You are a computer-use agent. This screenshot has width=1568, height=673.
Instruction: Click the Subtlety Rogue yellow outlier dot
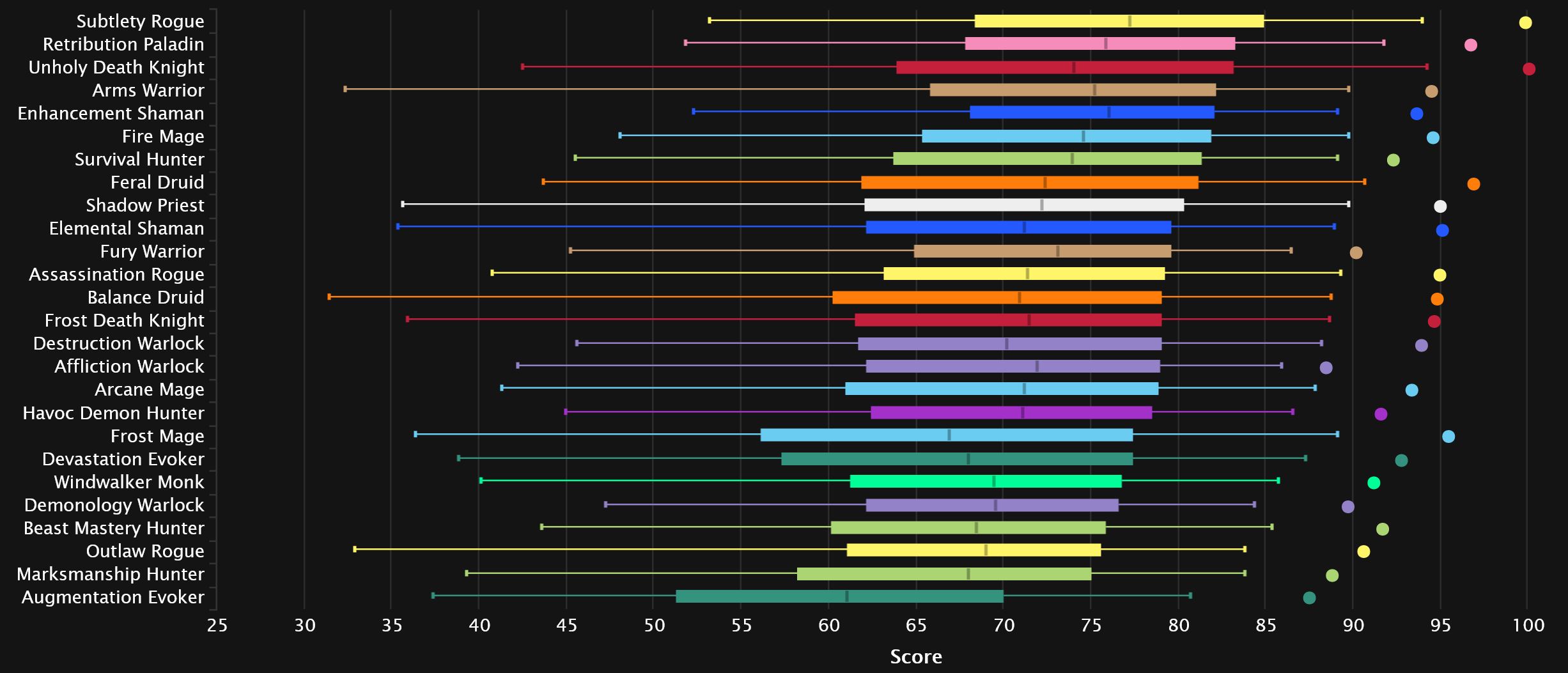point(1525,23)
